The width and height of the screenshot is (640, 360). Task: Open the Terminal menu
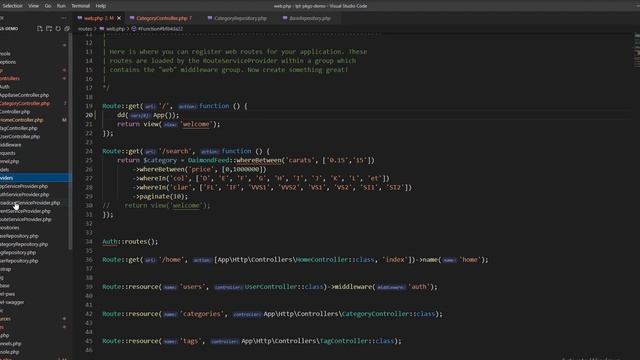point(80,6)
